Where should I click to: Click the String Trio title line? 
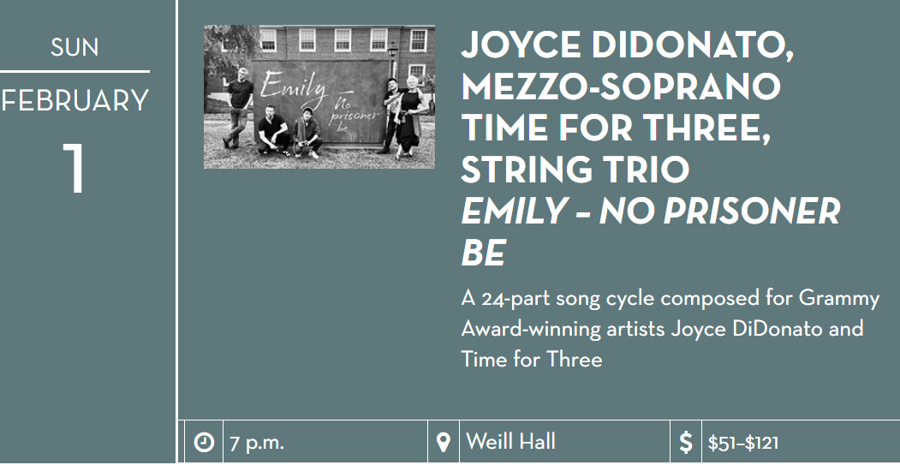coord(574,171)
